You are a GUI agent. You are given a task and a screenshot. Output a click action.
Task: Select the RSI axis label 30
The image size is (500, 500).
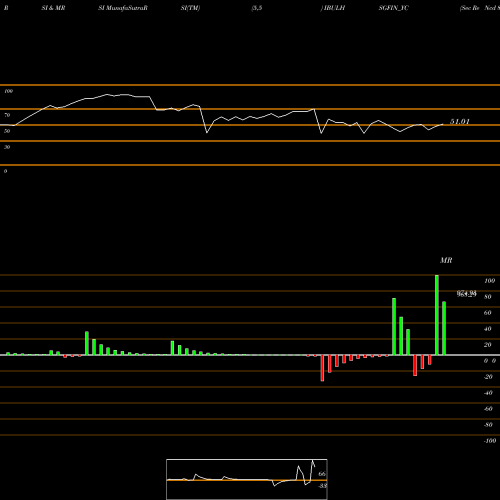click(7, 147)
